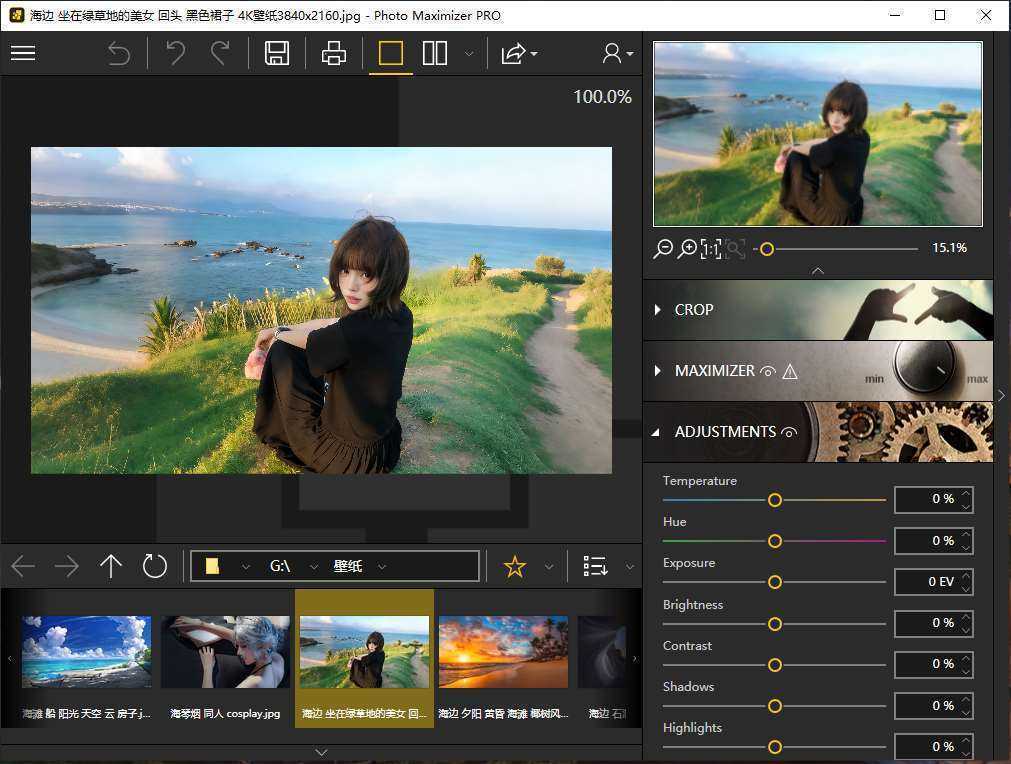Click the Zoom out magnifier icon

(662, 248)
